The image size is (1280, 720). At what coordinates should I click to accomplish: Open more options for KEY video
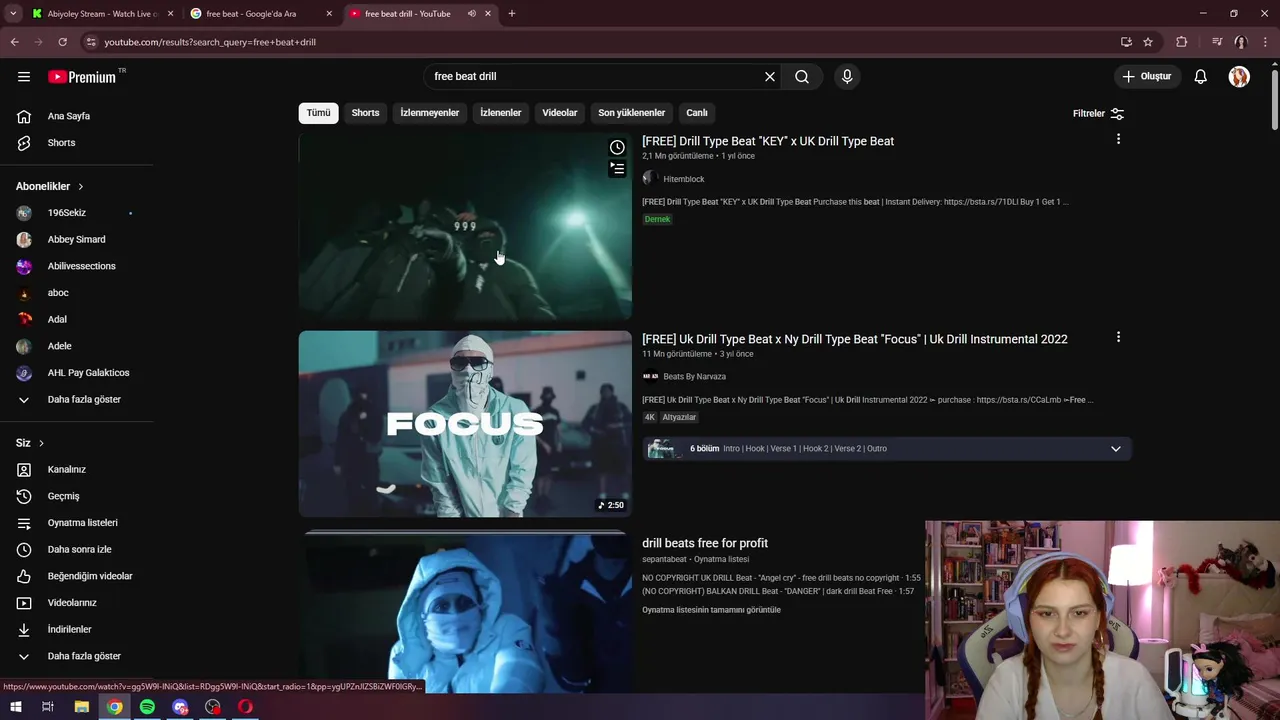tap(1118, 139)
